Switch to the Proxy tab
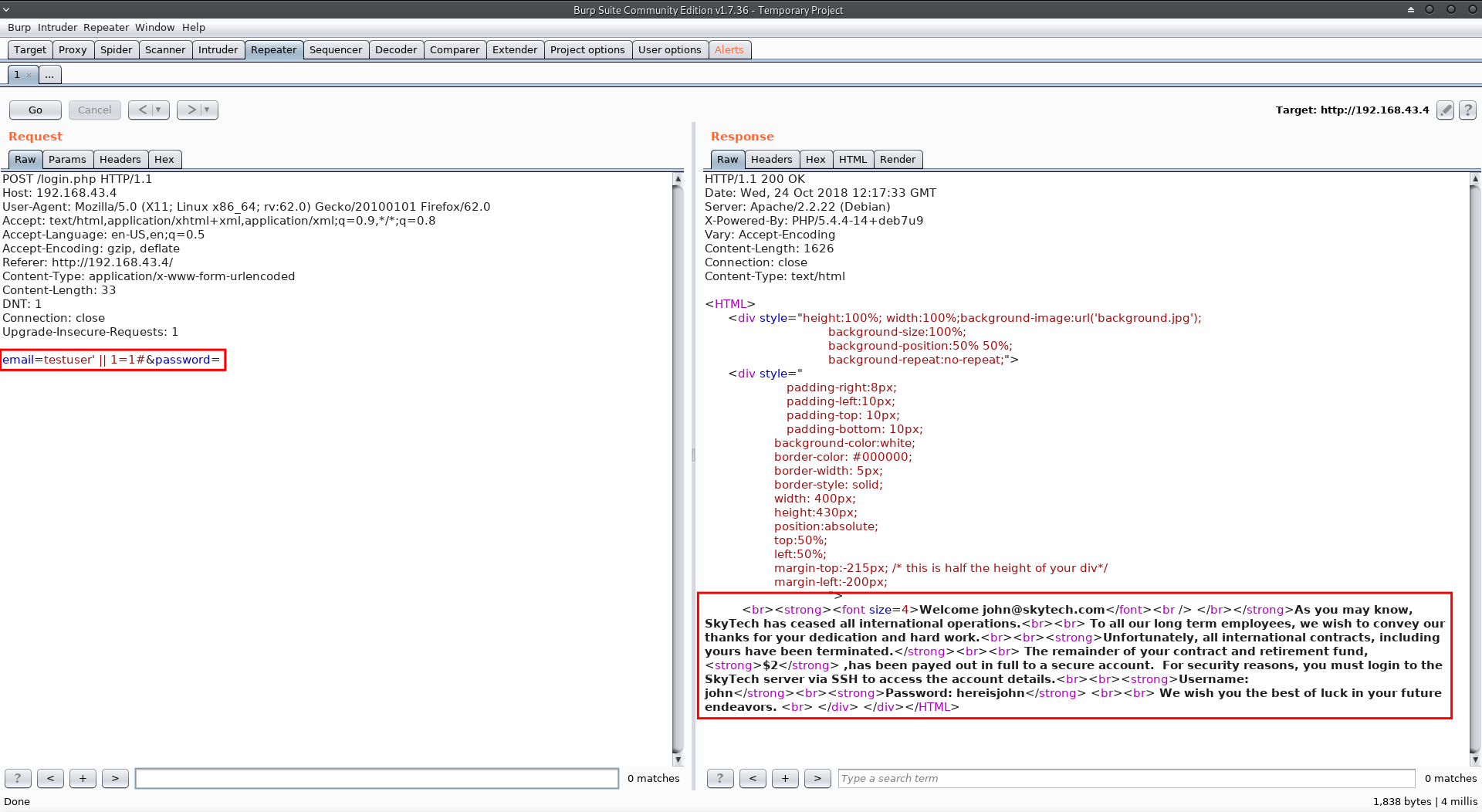This screenshot has height=812, width=1482. [73, 49]
